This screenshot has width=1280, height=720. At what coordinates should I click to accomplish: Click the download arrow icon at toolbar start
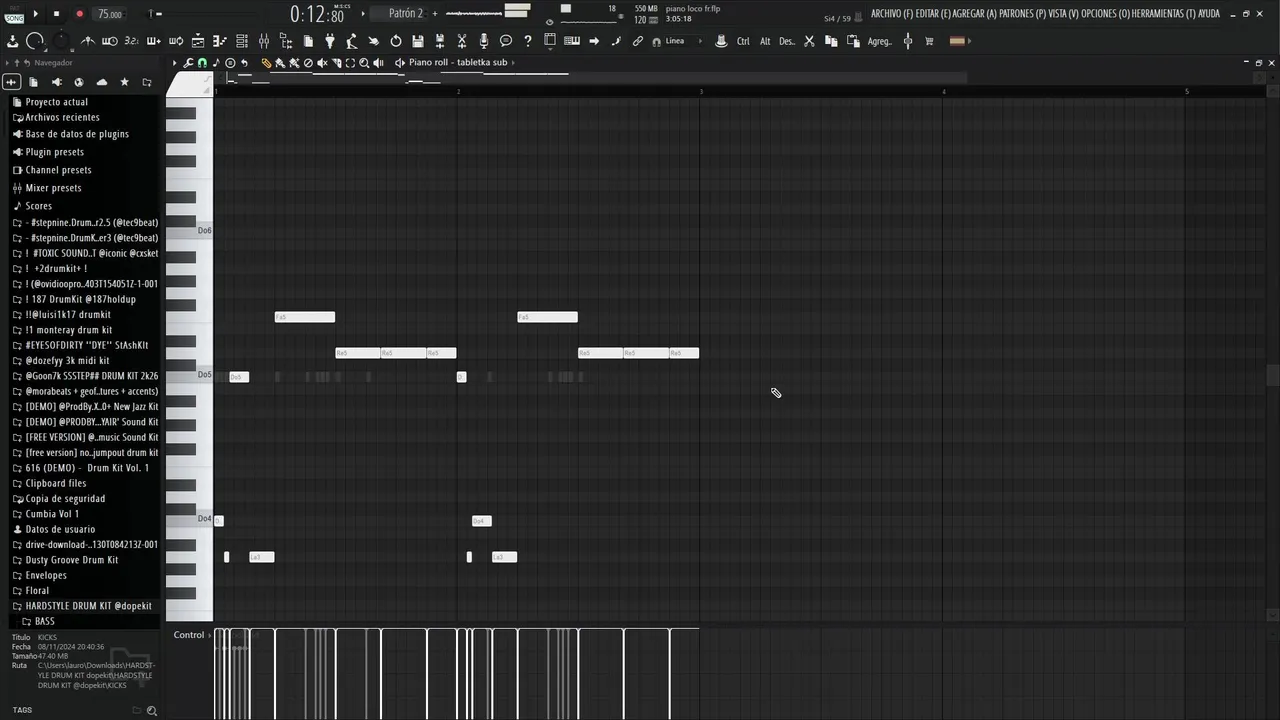coord(13,41)
